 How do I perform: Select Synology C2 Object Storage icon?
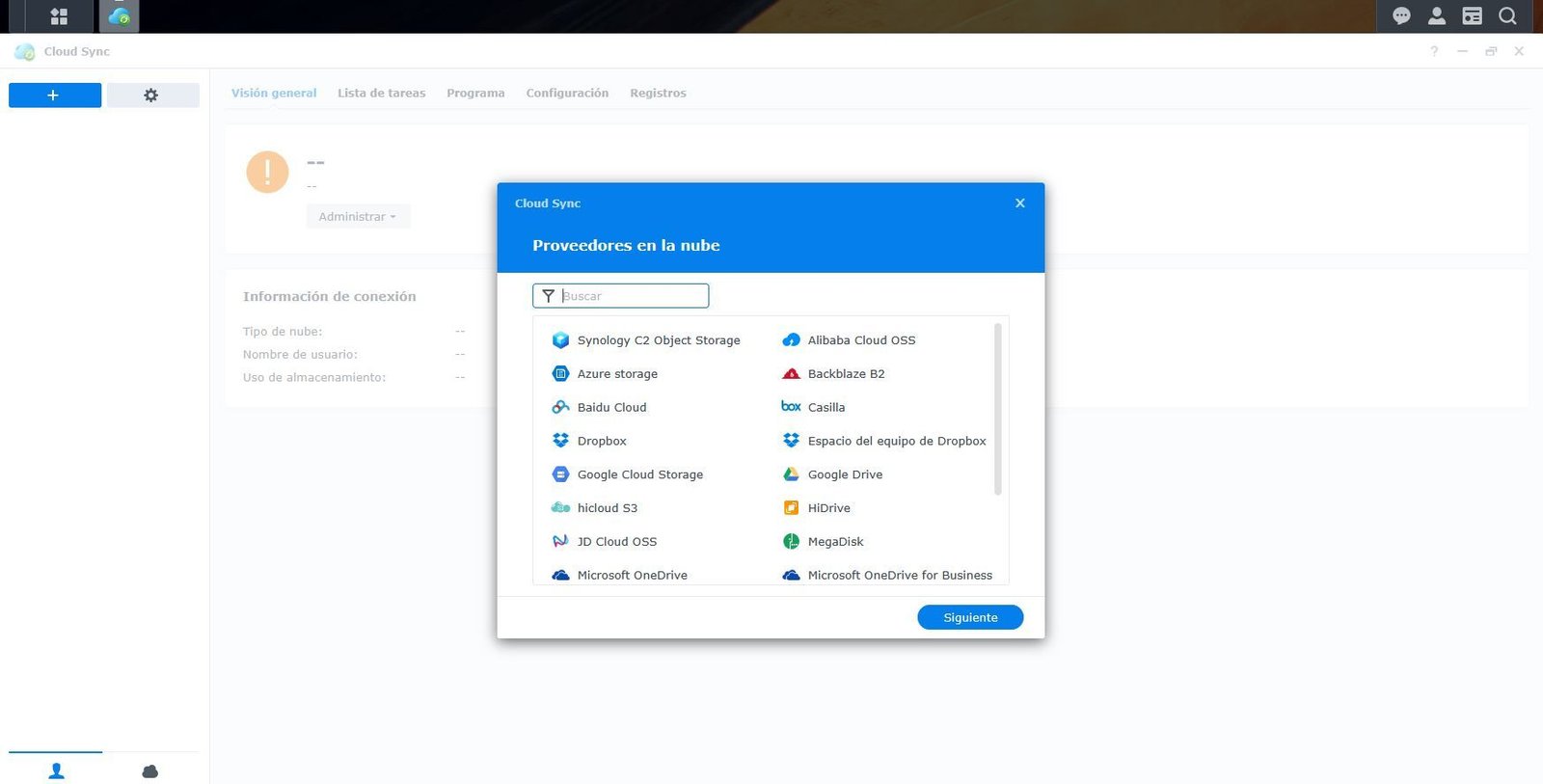click(x=560, y=340)
